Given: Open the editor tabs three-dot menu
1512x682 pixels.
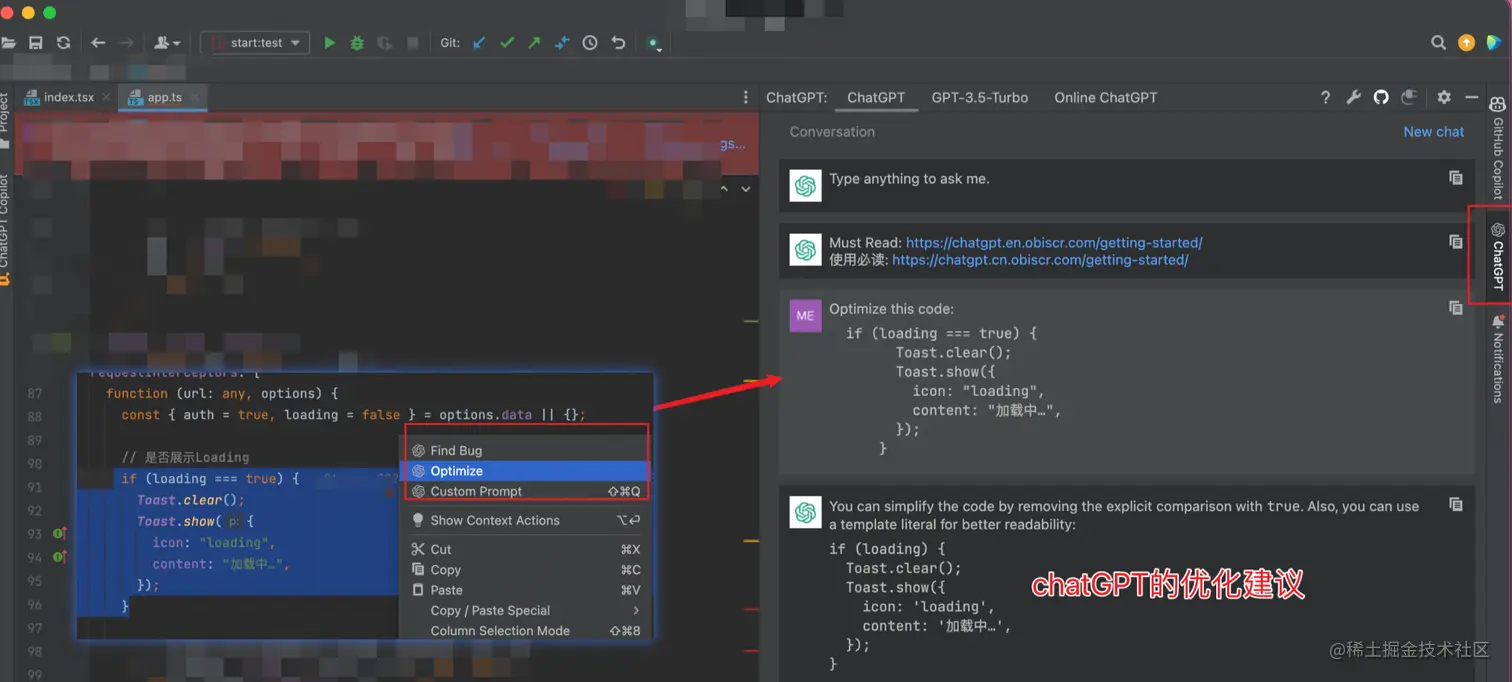Looking at the screenshot, I should pyautogui.click(x=745, y=98).
